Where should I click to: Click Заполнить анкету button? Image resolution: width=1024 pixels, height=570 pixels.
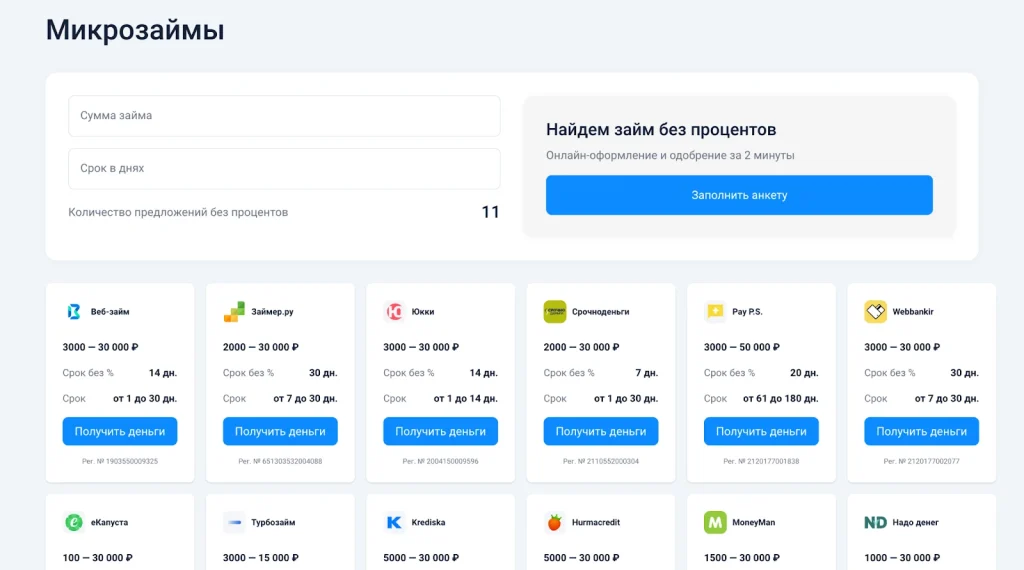point(739,195)
